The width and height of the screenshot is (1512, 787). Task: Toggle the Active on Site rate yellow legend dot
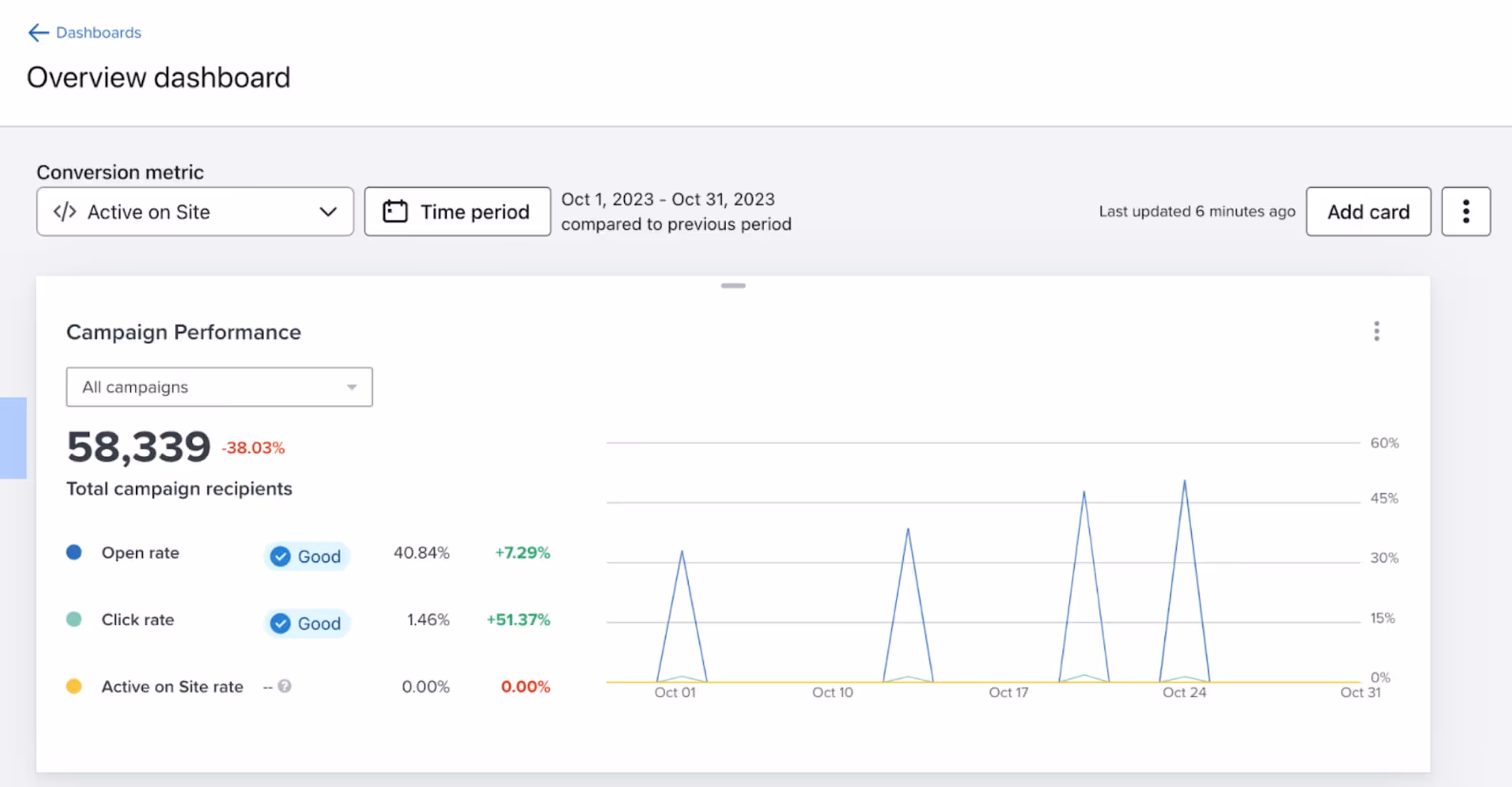(74, 686)
